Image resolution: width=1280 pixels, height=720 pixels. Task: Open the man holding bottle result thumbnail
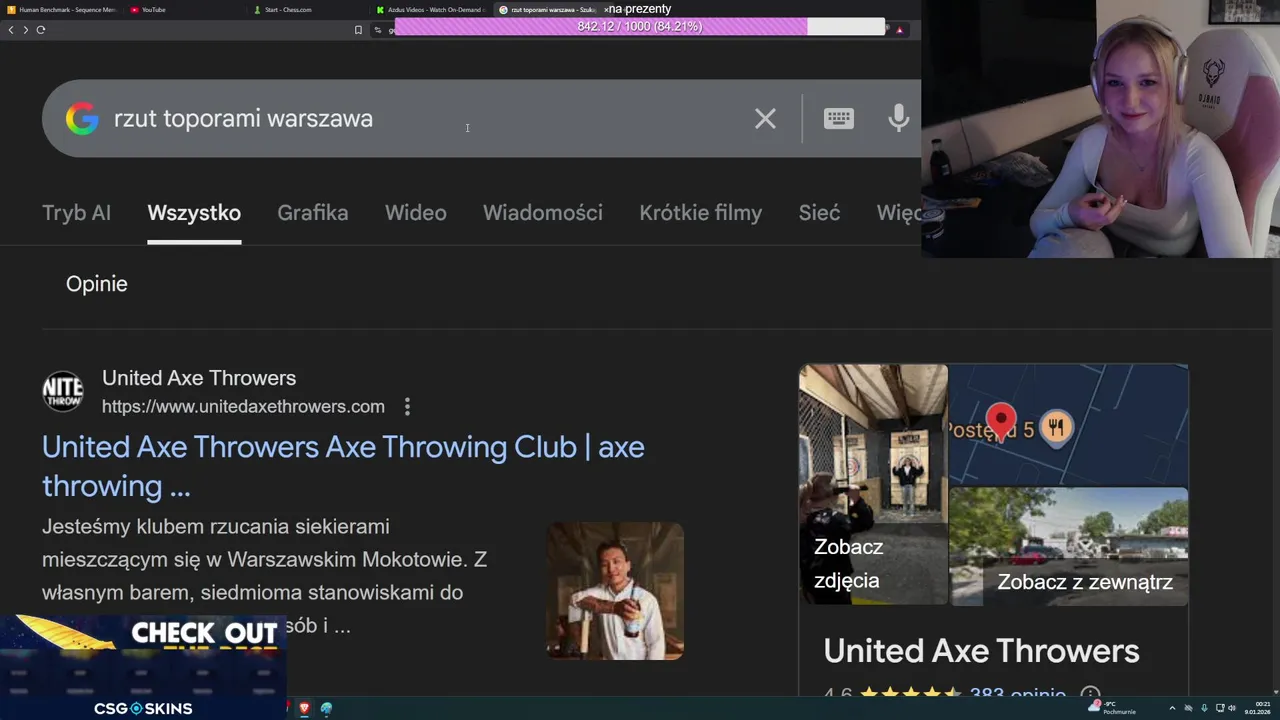click(615, 591)
